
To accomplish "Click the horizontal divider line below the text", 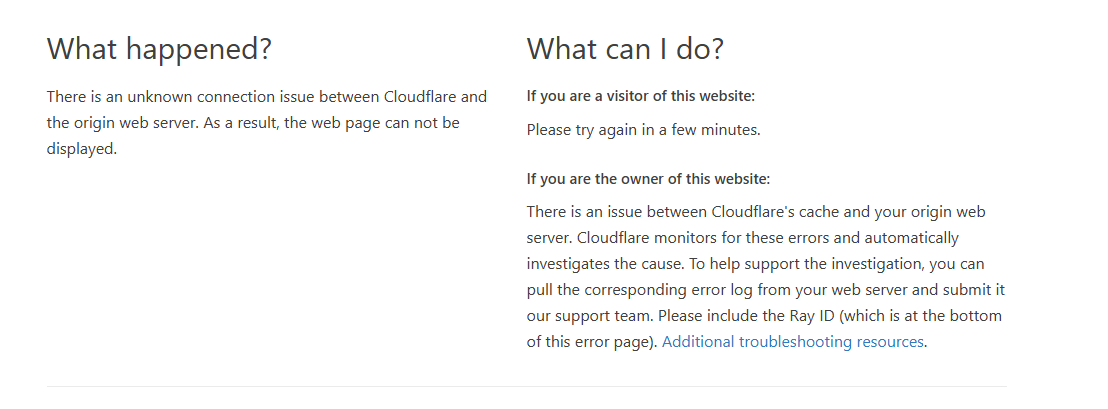I will point(527,386).
